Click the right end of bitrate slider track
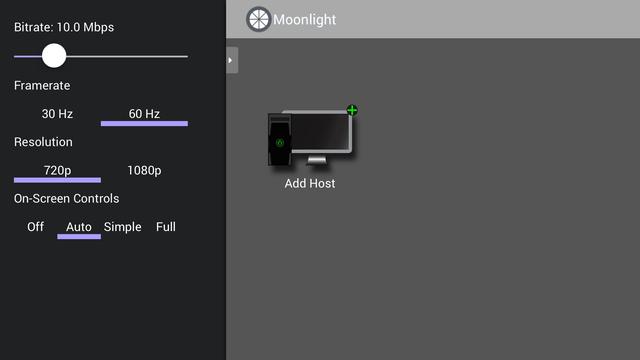Viewport: 640px width, 360px height. 186,56
